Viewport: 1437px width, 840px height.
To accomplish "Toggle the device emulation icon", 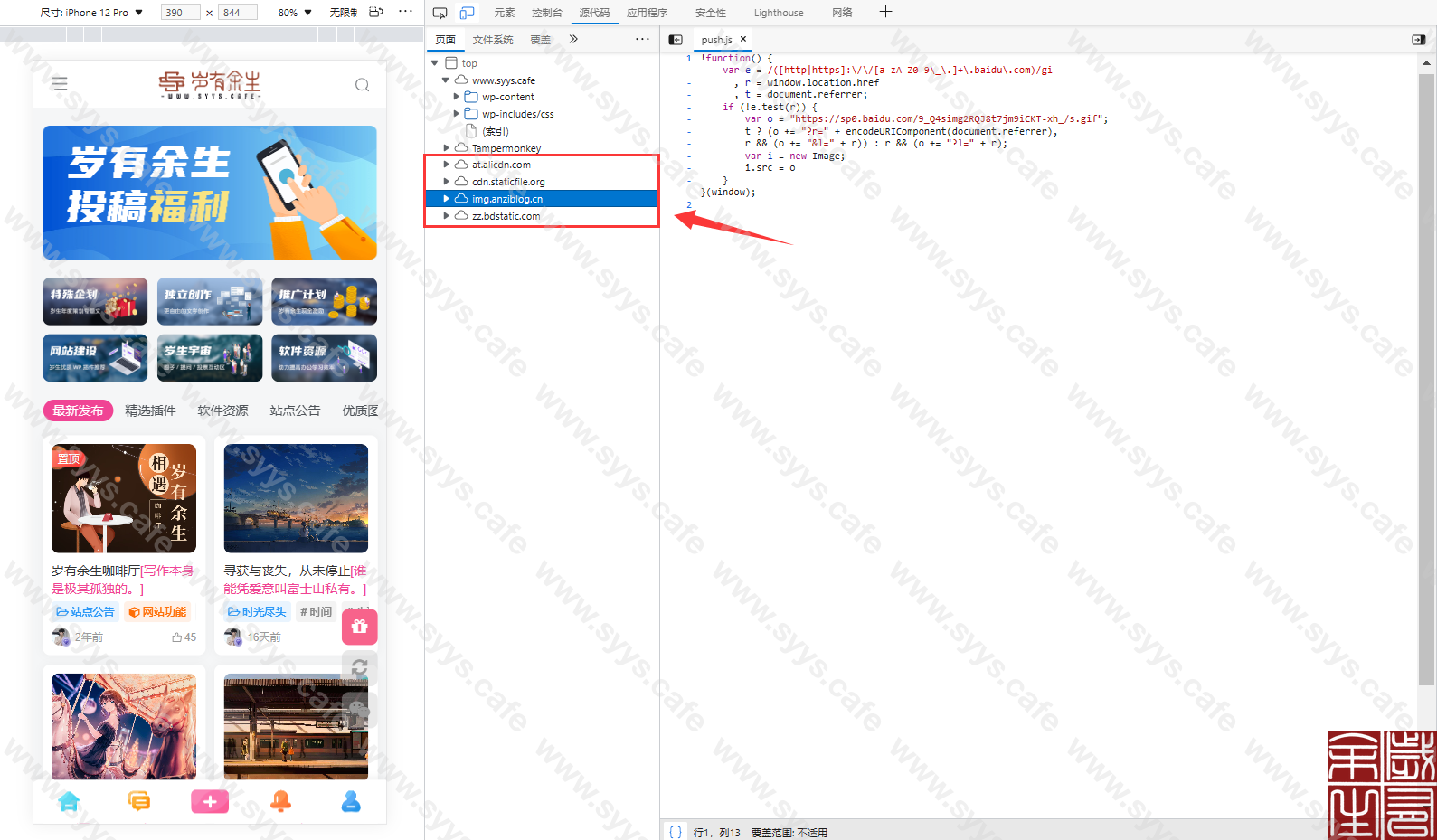I will tap(467, 13).
